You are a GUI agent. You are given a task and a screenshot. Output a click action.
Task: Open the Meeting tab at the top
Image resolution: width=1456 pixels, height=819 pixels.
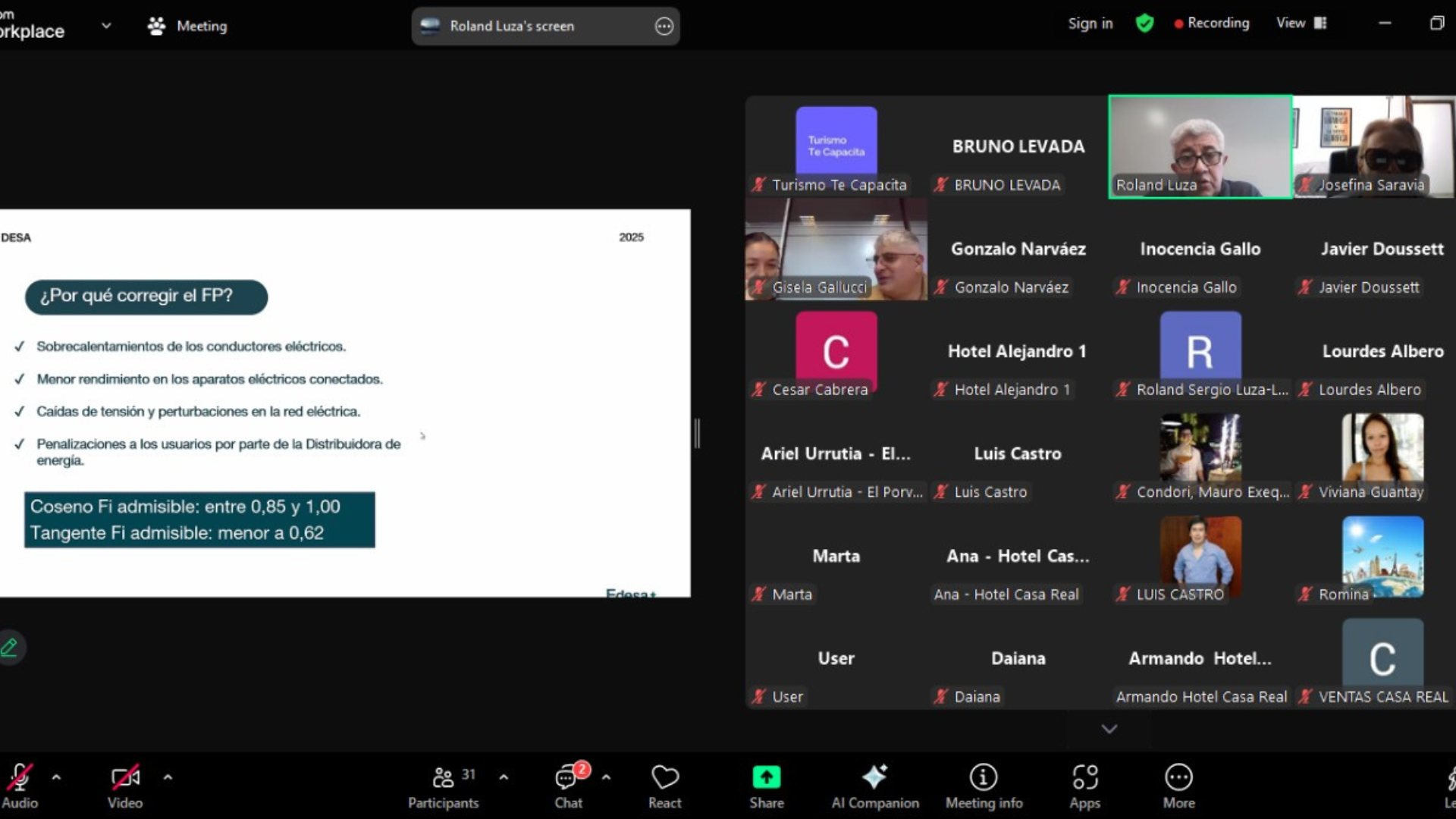pyautogui.click(x=187, y=26)
